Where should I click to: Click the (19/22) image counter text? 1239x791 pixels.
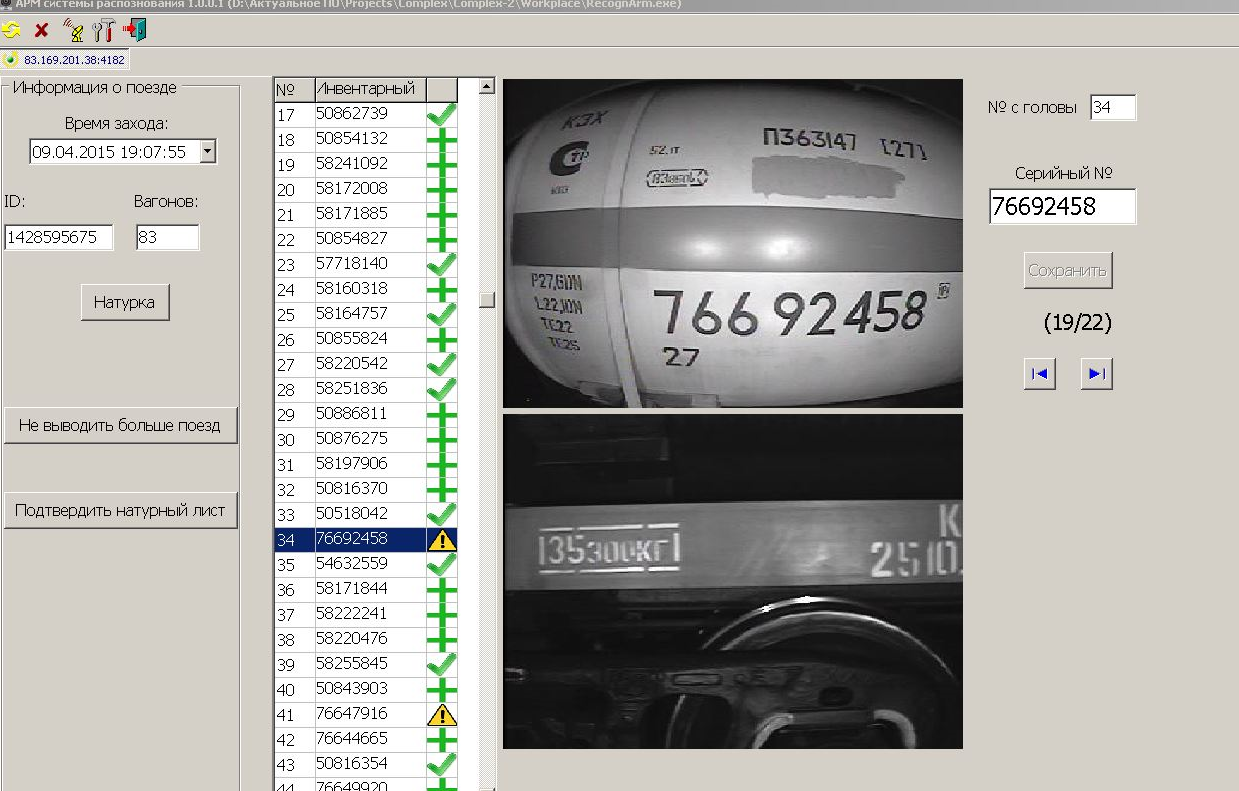(1077, 322)
